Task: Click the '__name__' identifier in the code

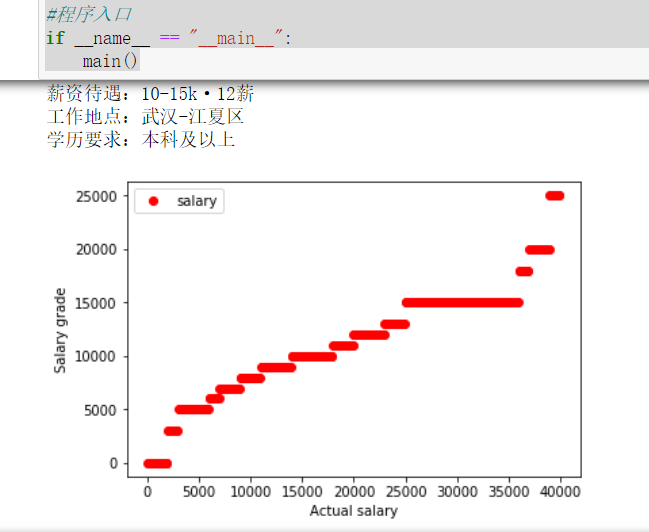Action: click(x=112, y=39)
